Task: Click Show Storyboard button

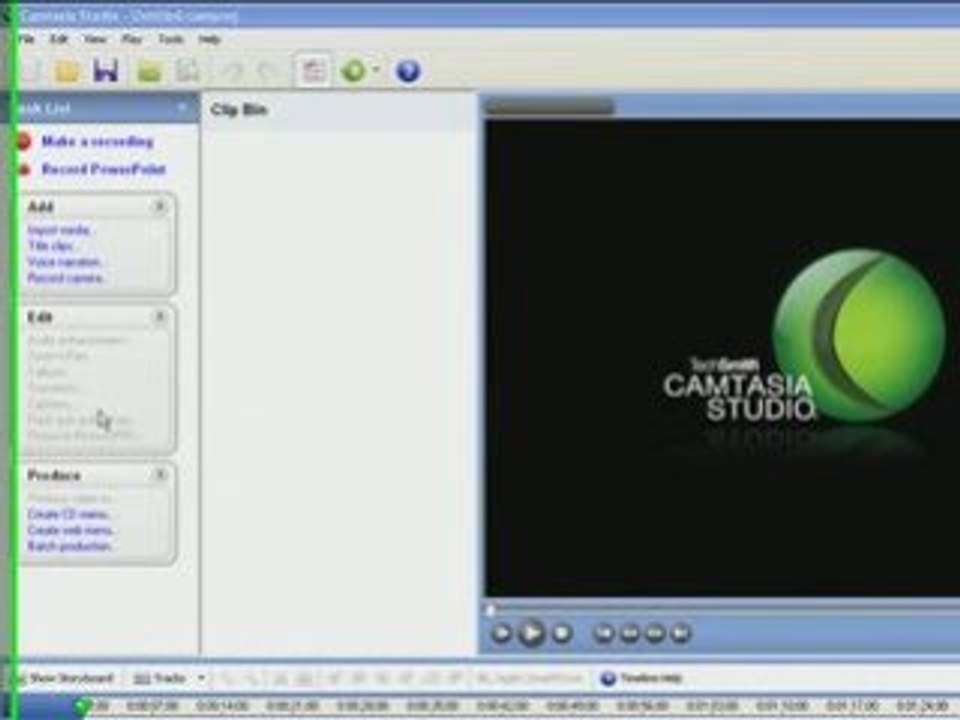Action: (66, 678)
